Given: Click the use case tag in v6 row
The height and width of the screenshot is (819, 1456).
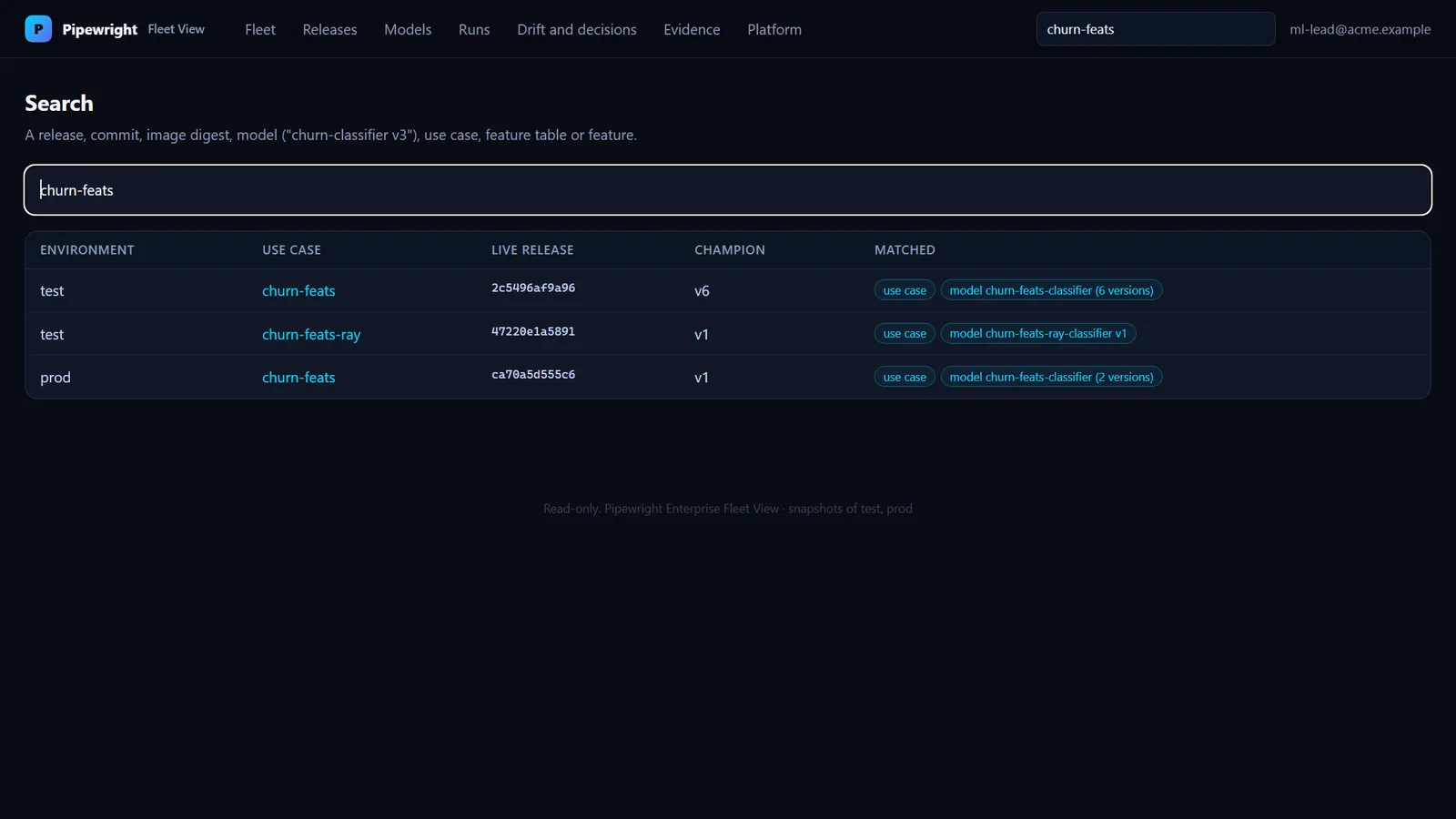Looking at the screenshot, I should pyautogui.click(x=905, y=290).
